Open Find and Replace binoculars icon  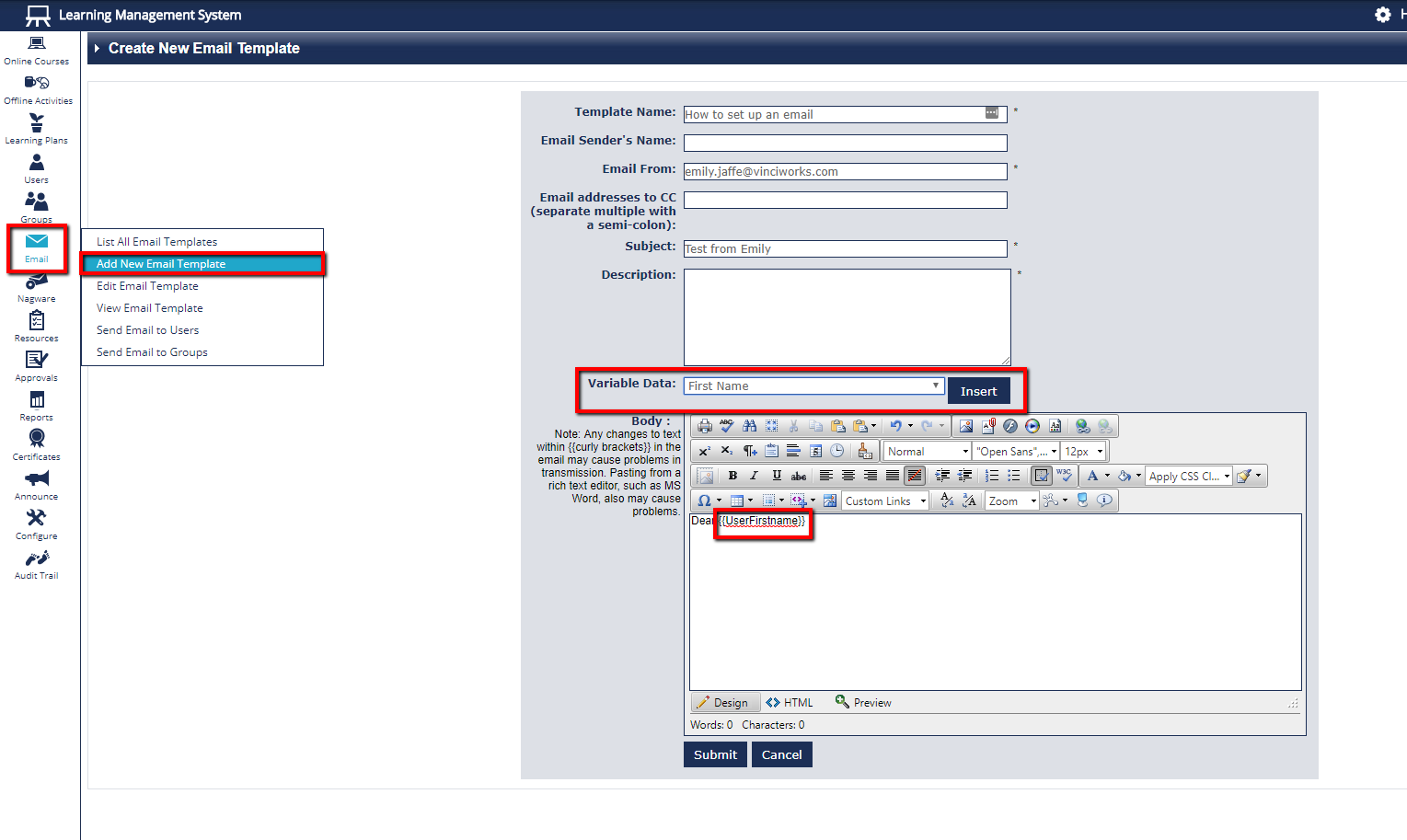(749, 426)
